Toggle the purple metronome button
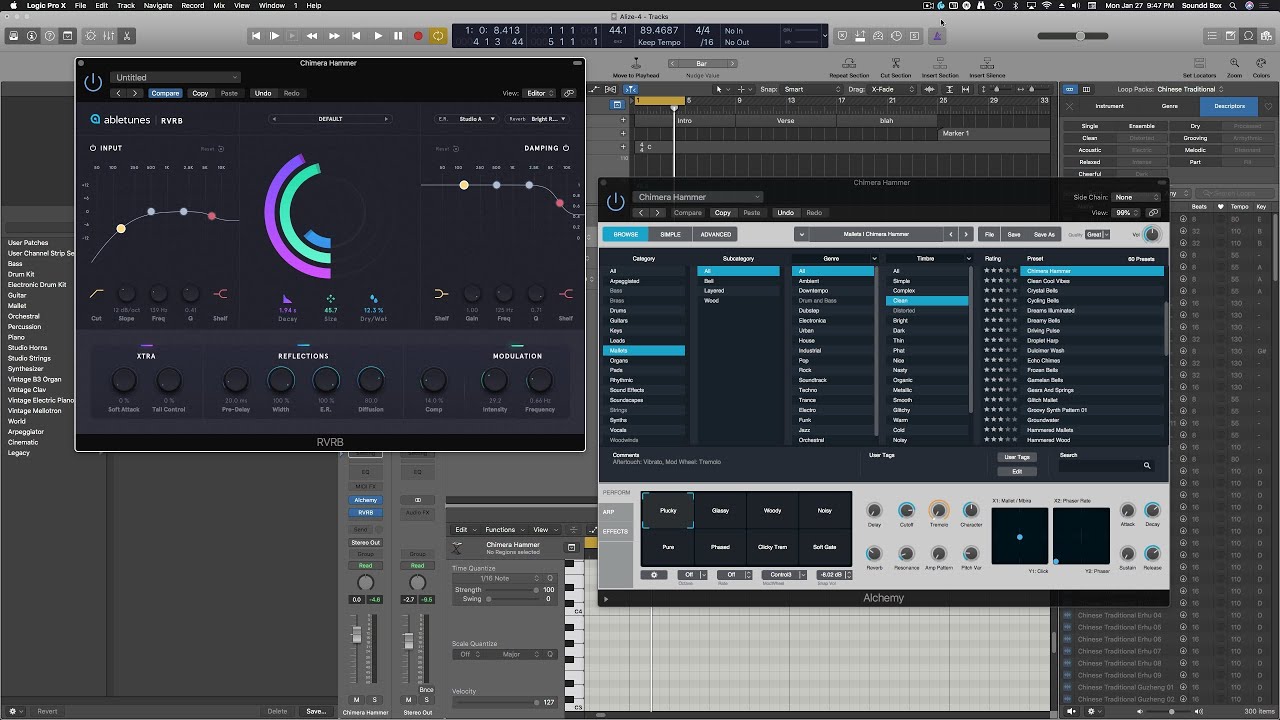The height and width of the screenshot is (720, 1280). point(937,36)
